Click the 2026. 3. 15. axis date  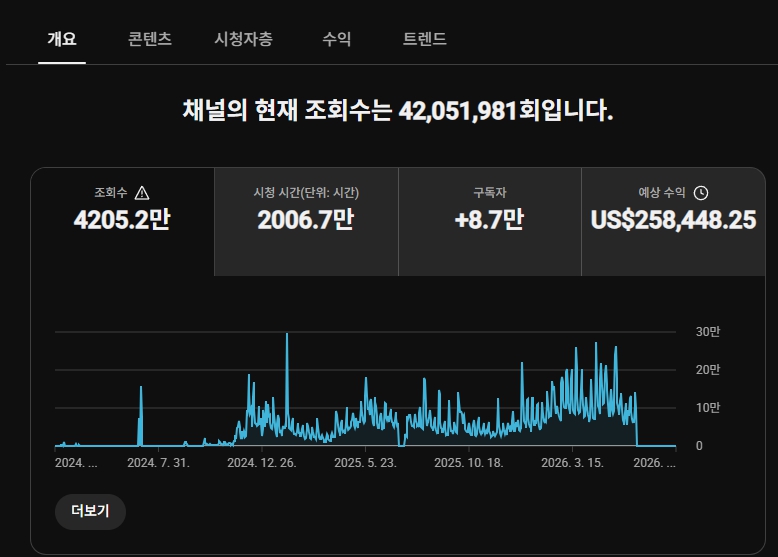pos(572,463)
